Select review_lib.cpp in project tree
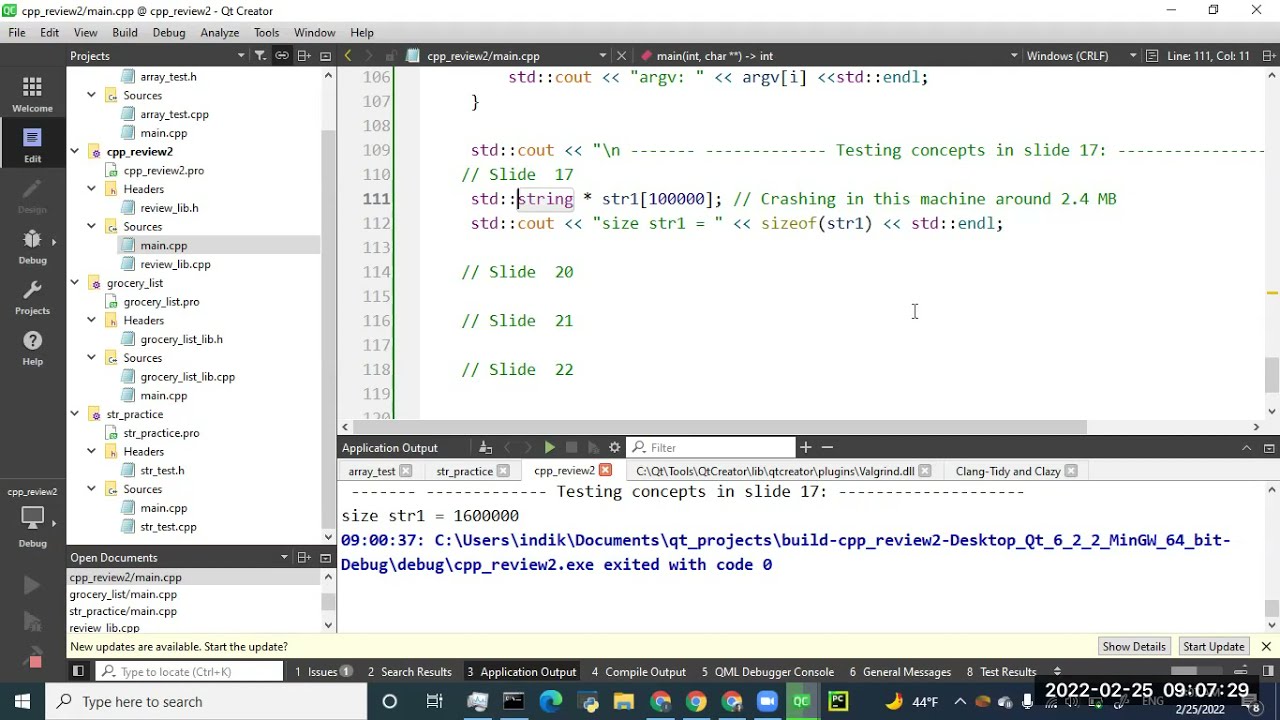Viewport: 1280px width, 720px height. pos(175,264)
